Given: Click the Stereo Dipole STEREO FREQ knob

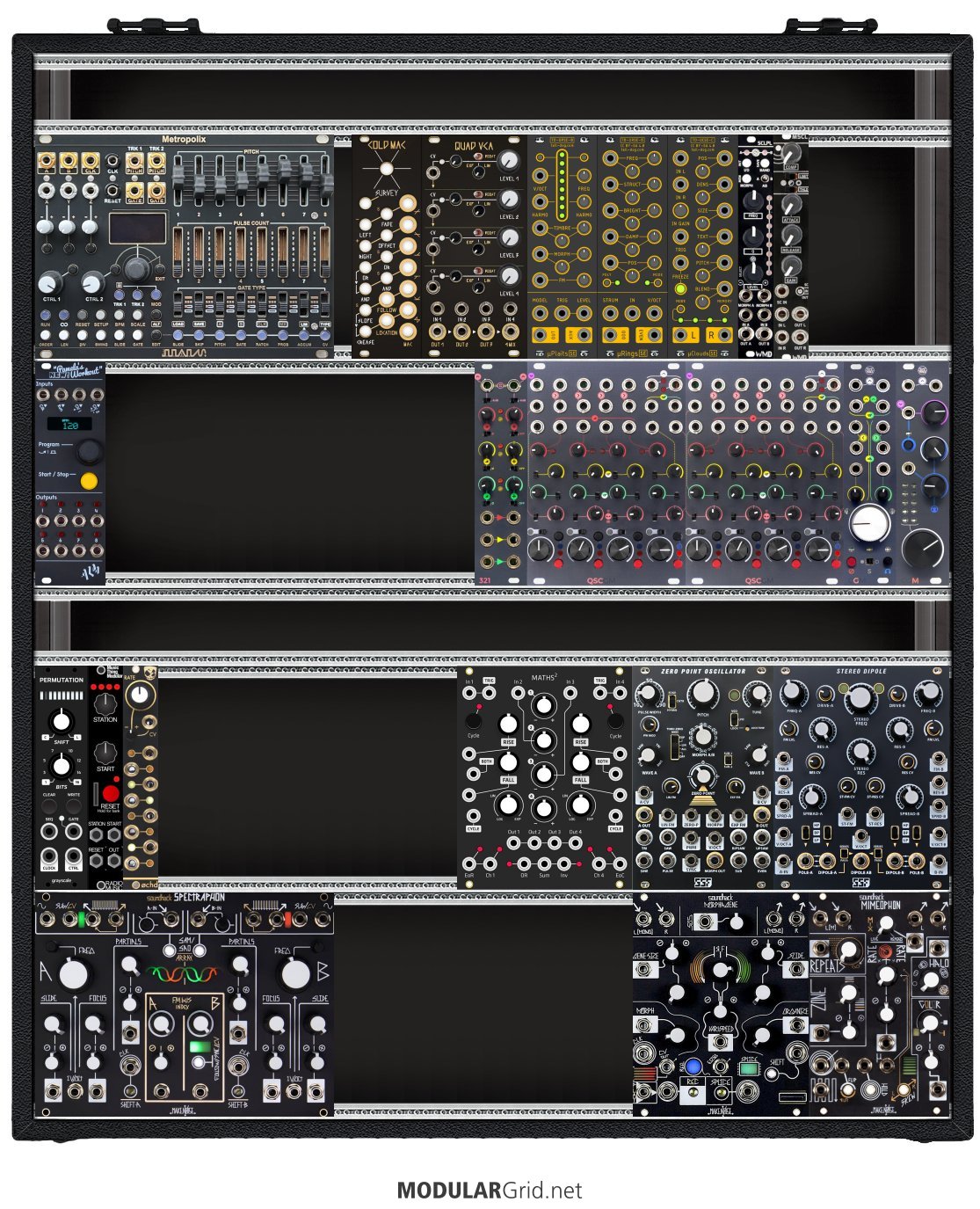Looking at the screenshot, I should click(860, 699).
